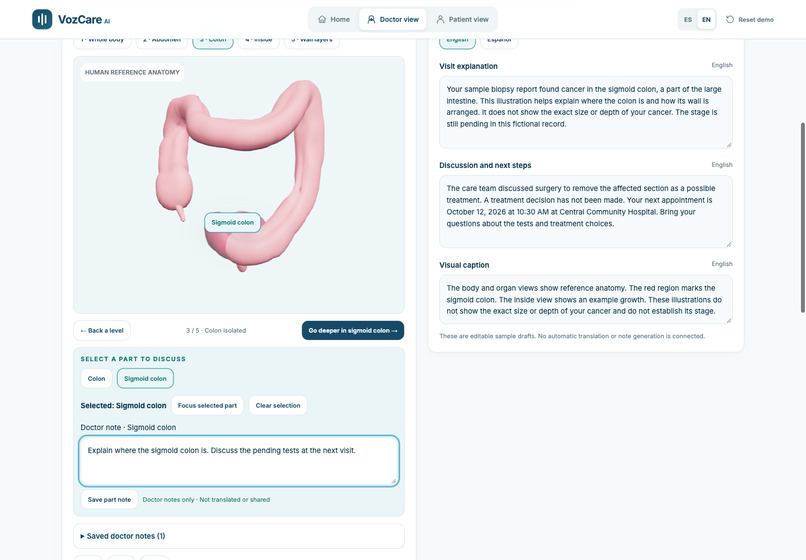The height and width of the screenshot is (560, 806).
Task: Click the house icon in Home tab
Action: click(322, 20)
